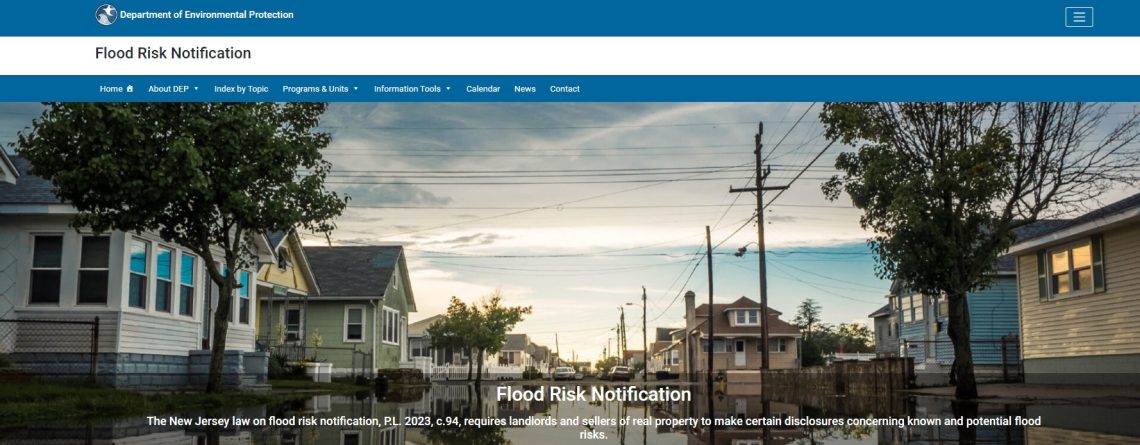
Task: Click the New Jersey law banner description text
Action: 593,428
